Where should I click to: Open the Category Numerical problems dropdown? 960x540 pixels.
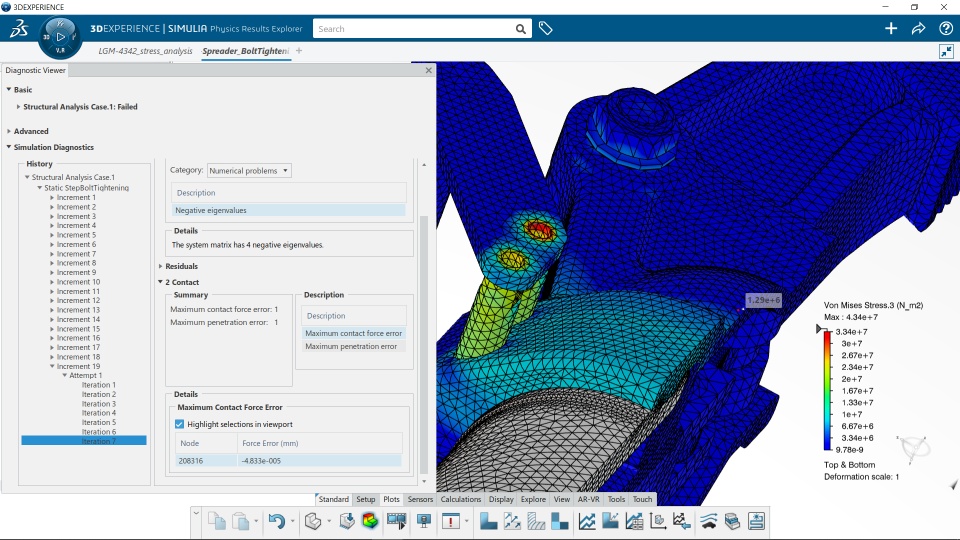249,171
